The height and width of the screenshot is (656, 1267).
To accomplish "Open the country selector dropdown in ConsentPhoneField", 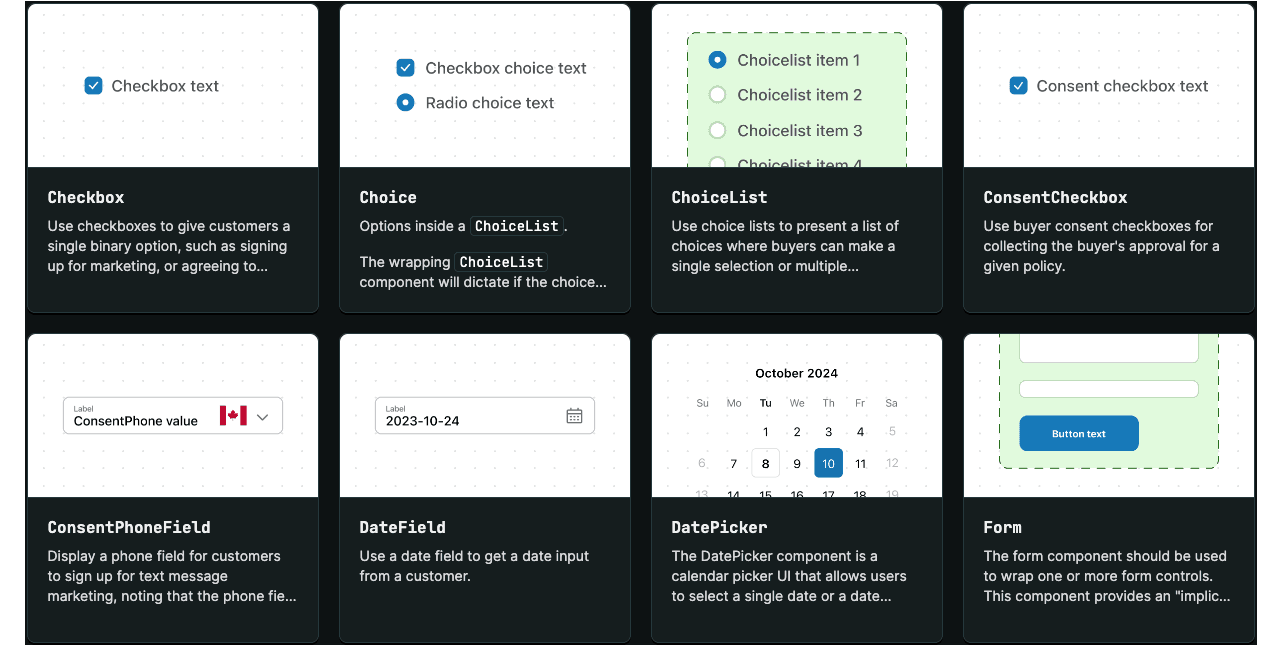I will tap(260, 415).
